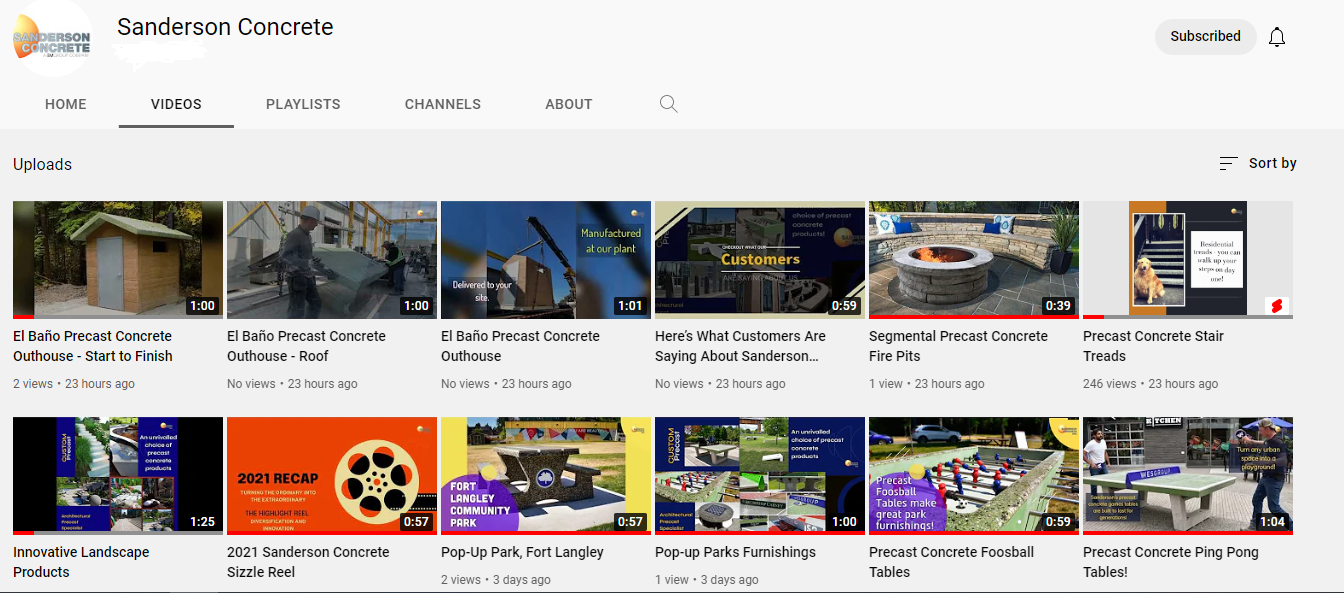Screen dimensions: 1344x593
Task: Click the '1 view • 3 days ago' text
Action: click(x=707, y=579)
